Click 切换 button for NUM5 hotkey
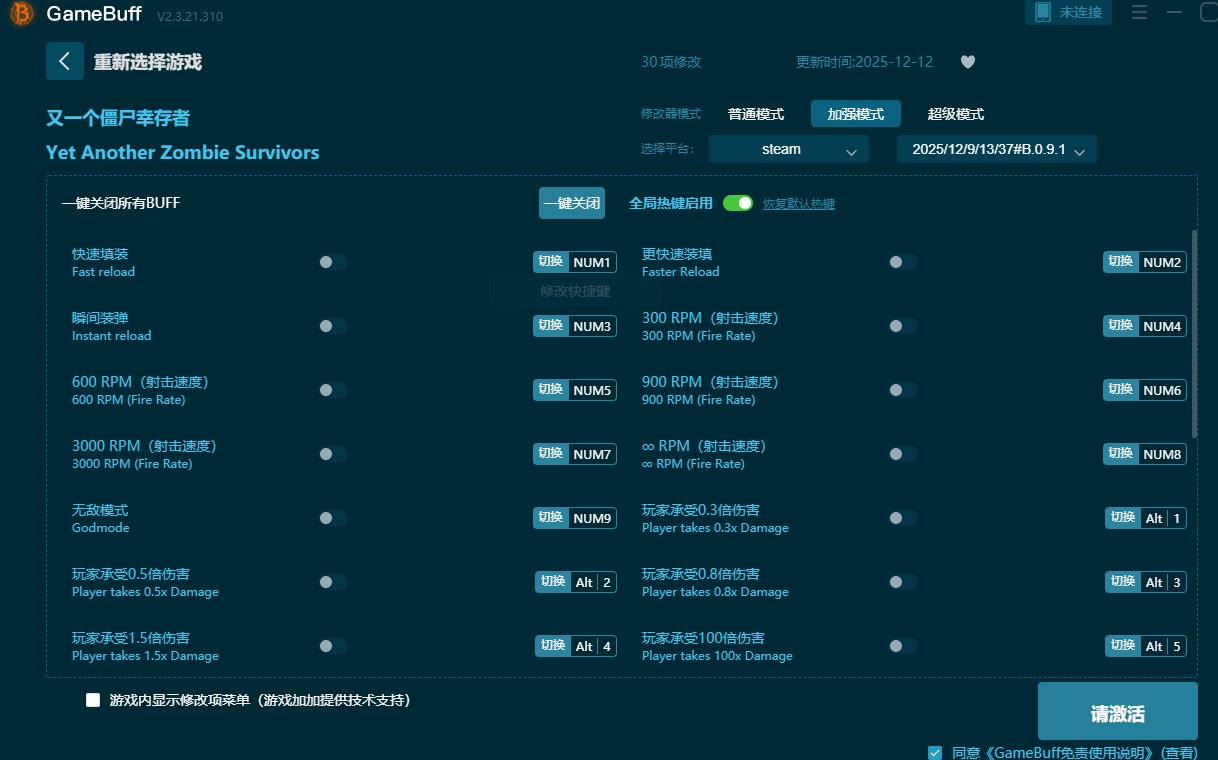 (551, 390)
